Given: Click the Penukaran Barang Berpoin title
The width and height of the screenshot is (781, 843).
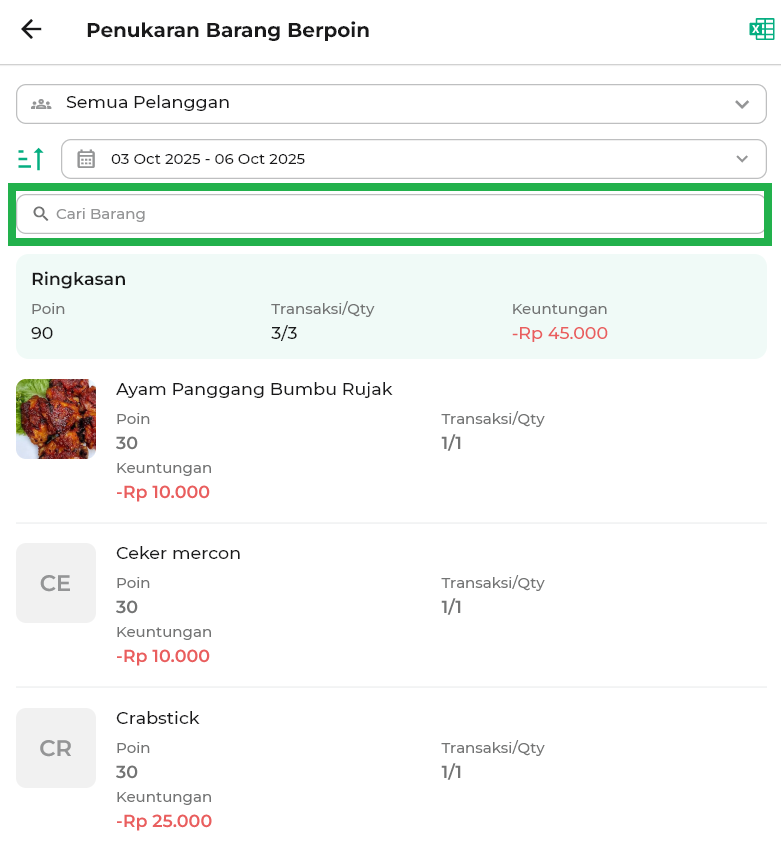Looking at the screenshot, I should tap(228, 30).
